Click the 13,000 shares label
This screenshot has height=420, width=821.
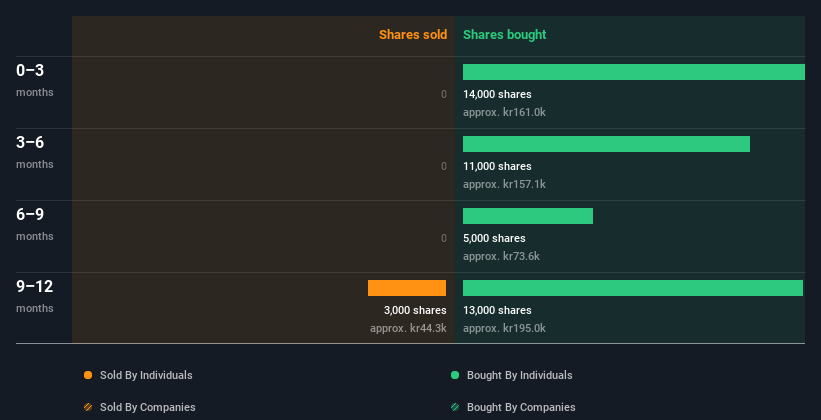(x=497, y=310)
